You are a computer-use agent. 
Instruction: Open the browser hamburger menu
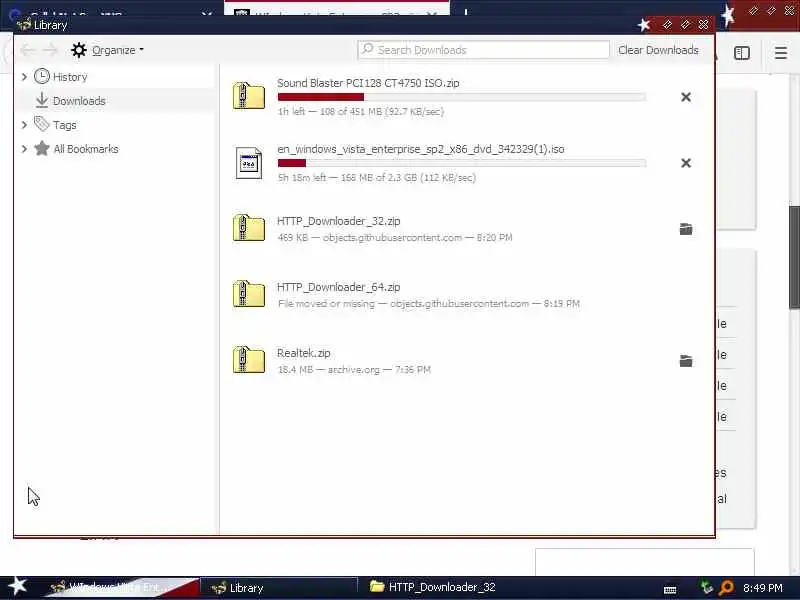click(x=781, y=53)
